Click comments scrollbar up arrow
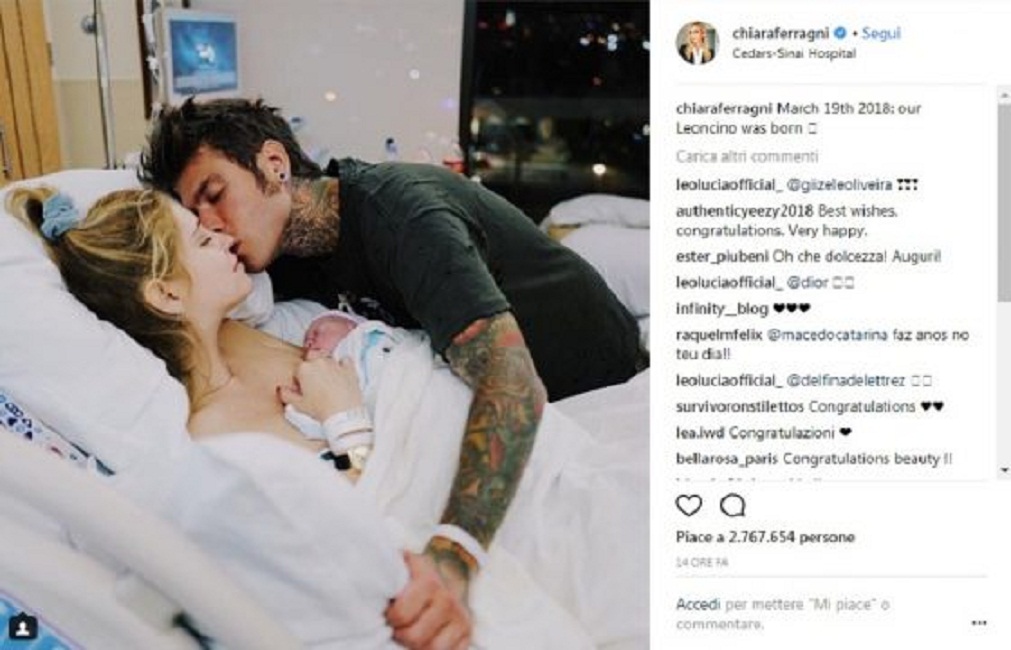 point(1005,95)
